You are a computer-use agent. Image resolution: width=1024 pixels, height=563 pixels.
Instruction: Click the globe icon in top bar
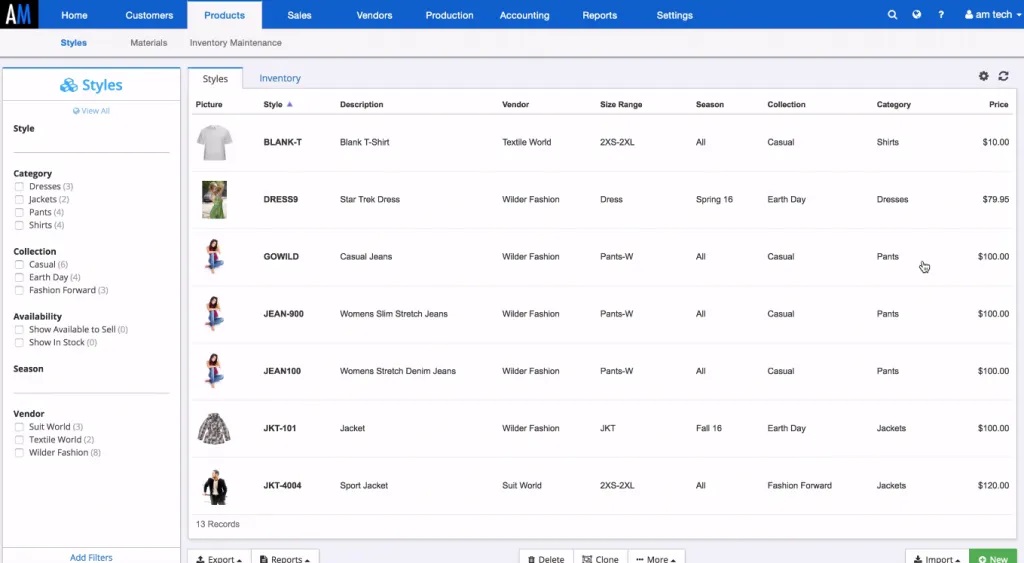coord(917,14)
